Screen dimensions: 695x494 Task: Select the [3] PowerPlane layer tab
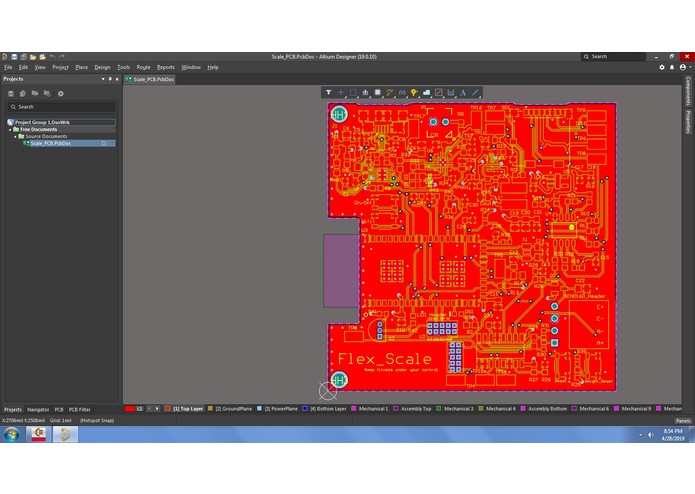[x=277, y=409]
